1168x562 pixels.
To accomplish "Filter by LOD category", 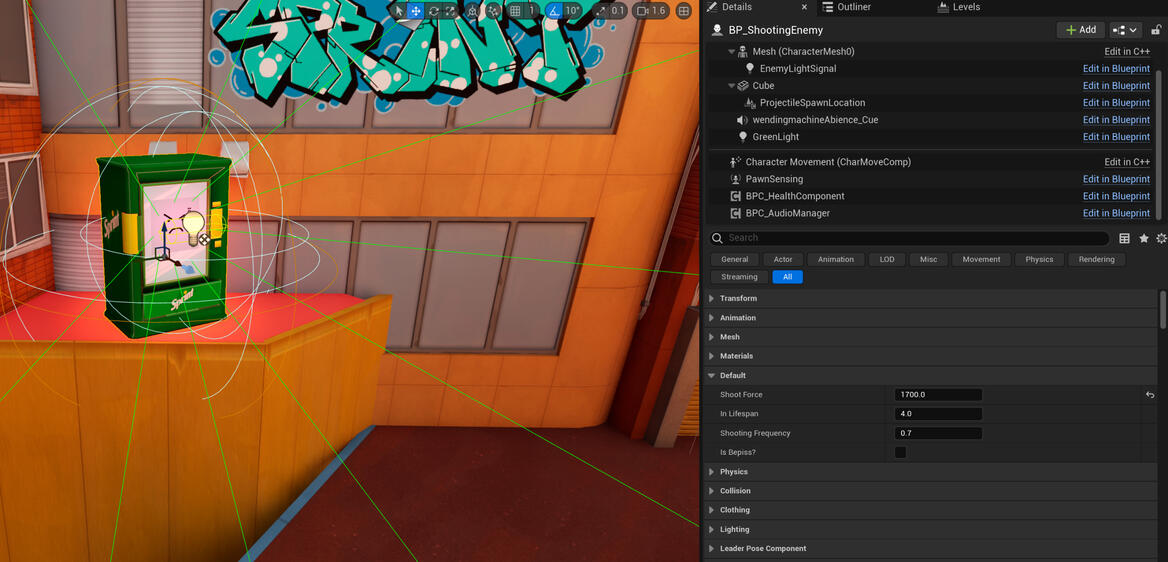I will click(x=886, y=259).
